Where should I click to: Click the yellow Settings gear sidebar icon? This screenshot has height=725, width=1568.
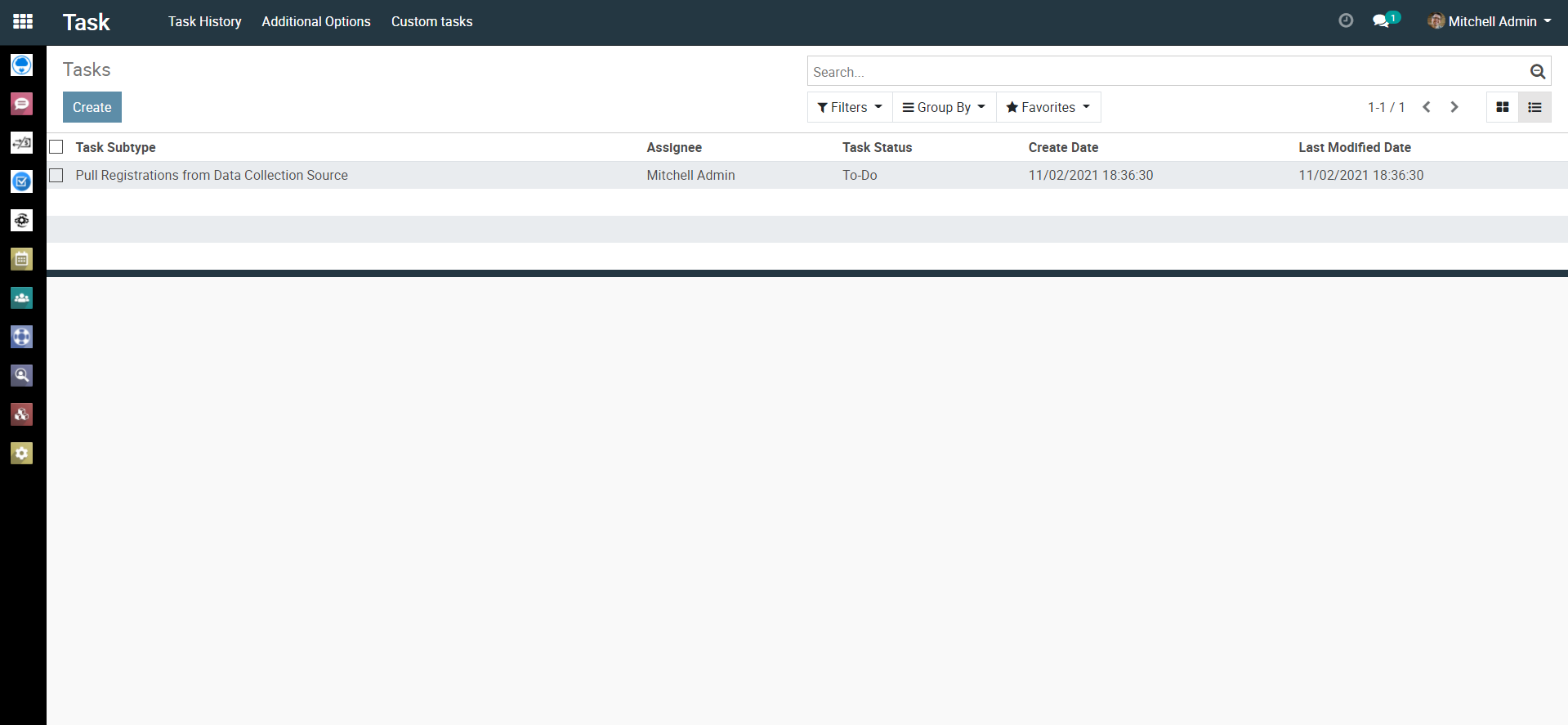pyautogui.click(x=22, y=453)
